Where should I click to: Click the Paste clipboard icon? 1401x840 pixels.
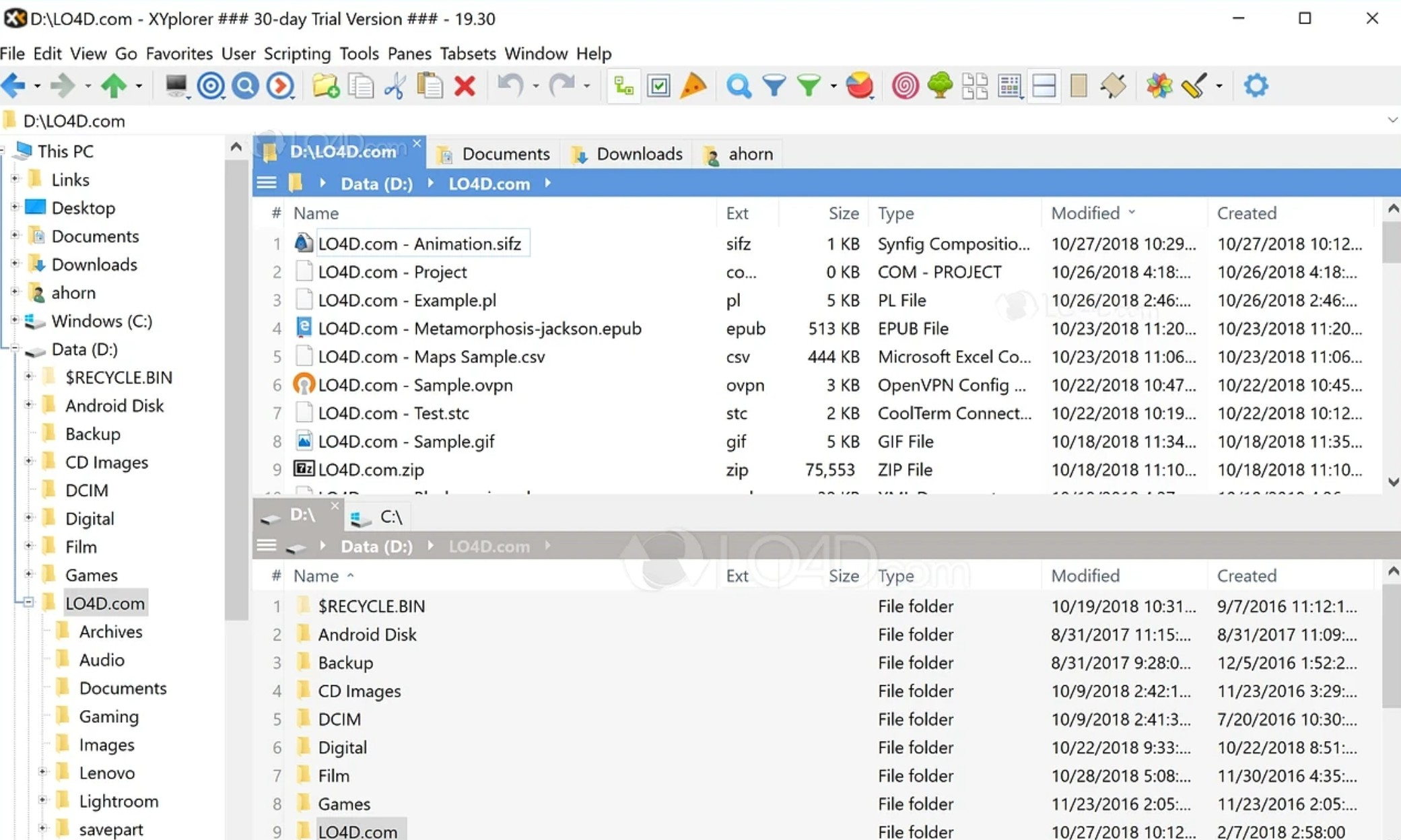430,85
